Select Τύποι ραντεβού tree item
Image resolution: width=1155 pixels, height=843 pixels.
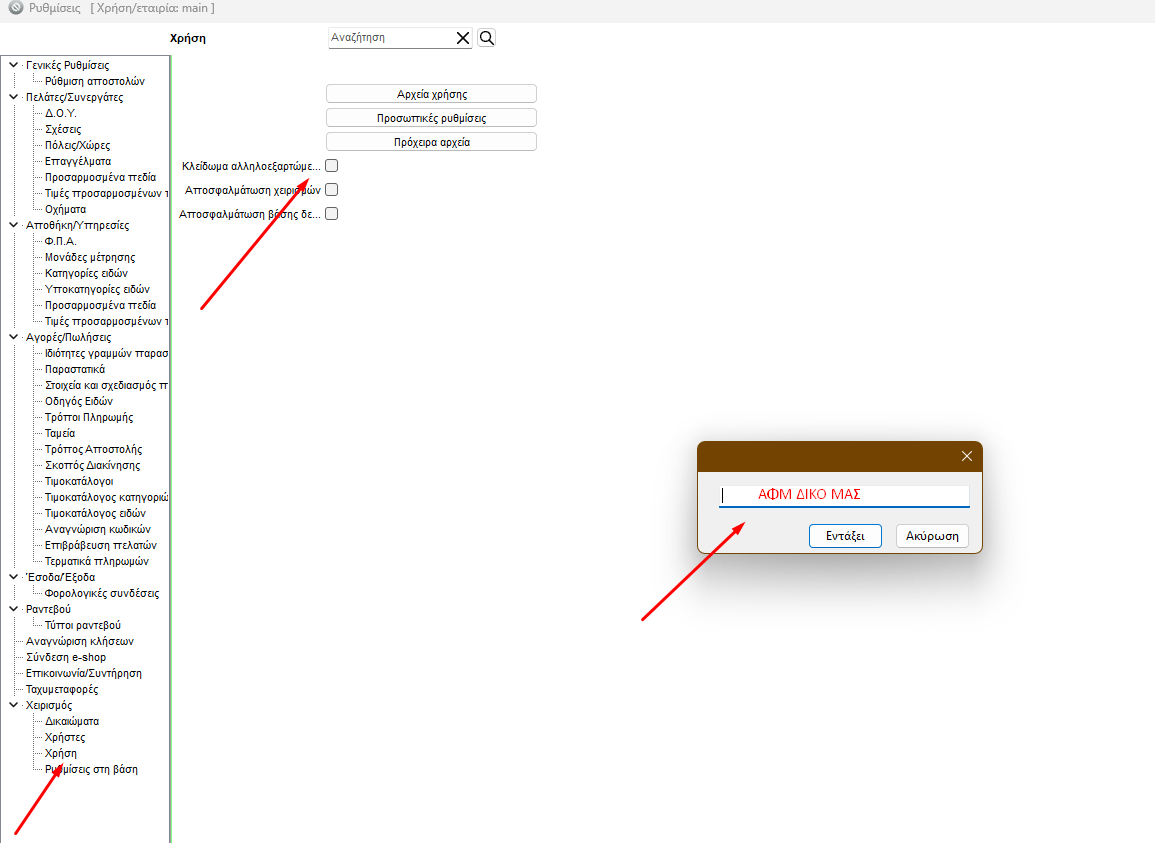82,625
